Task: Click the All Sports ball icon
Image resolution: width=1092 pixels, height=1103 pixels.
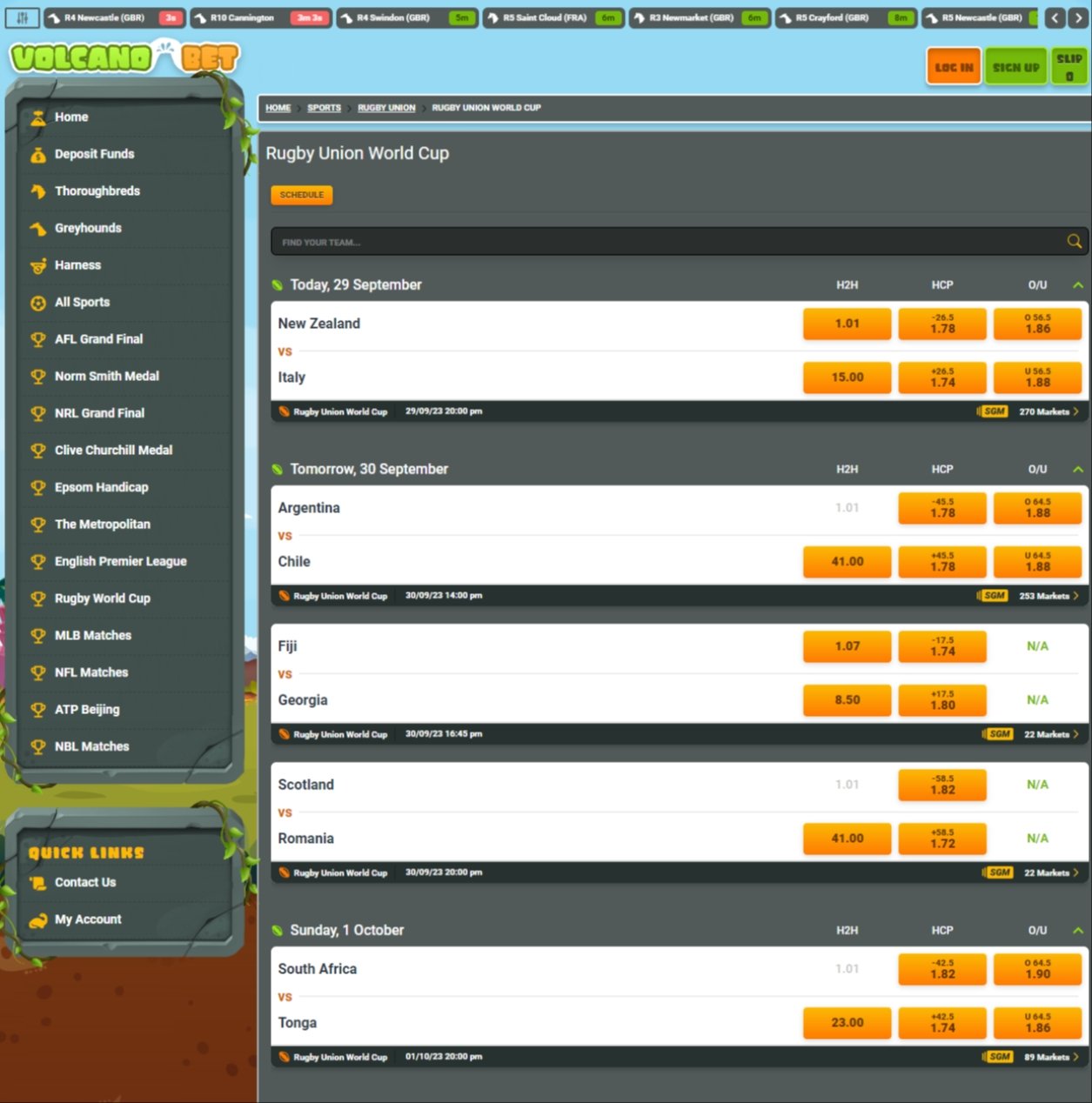Action: tap(38, 303)
